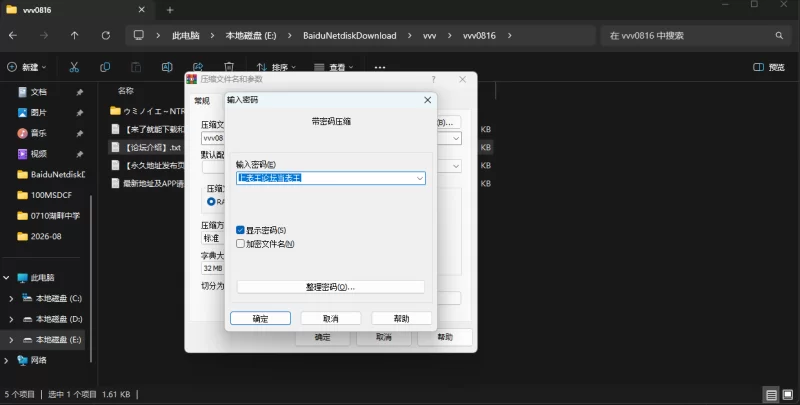Viewport: 800px width, 405px height.
Task: Click vvv in the address breadcrumb
Action: coord(429,36)
